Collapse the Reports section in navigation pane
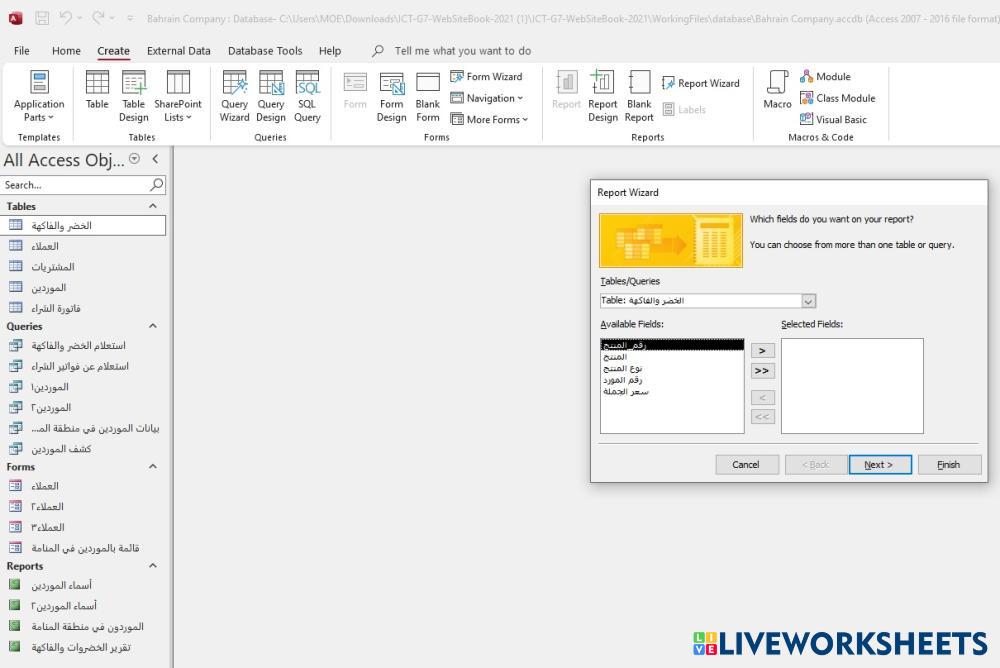 coord(153,566)
